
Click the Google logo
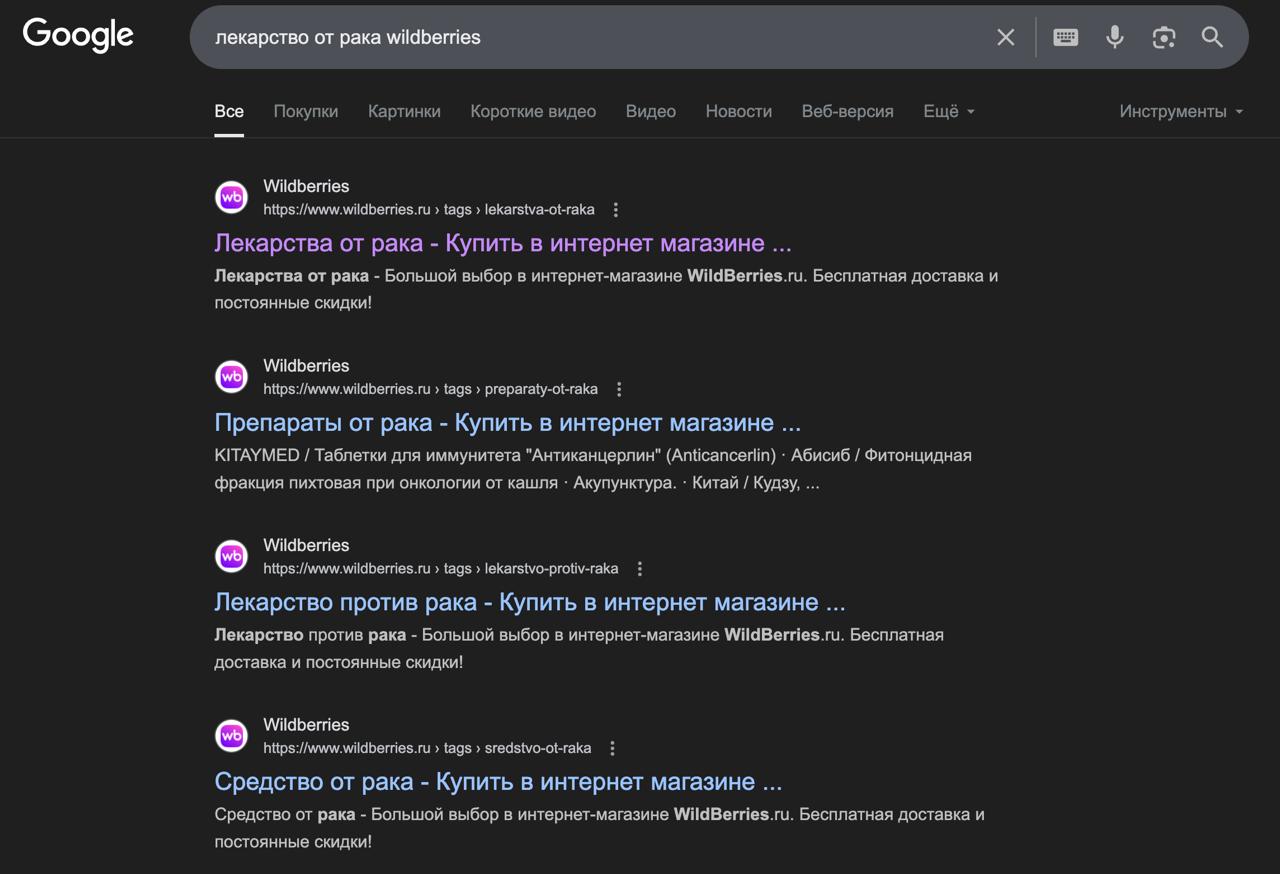point(78,35)
